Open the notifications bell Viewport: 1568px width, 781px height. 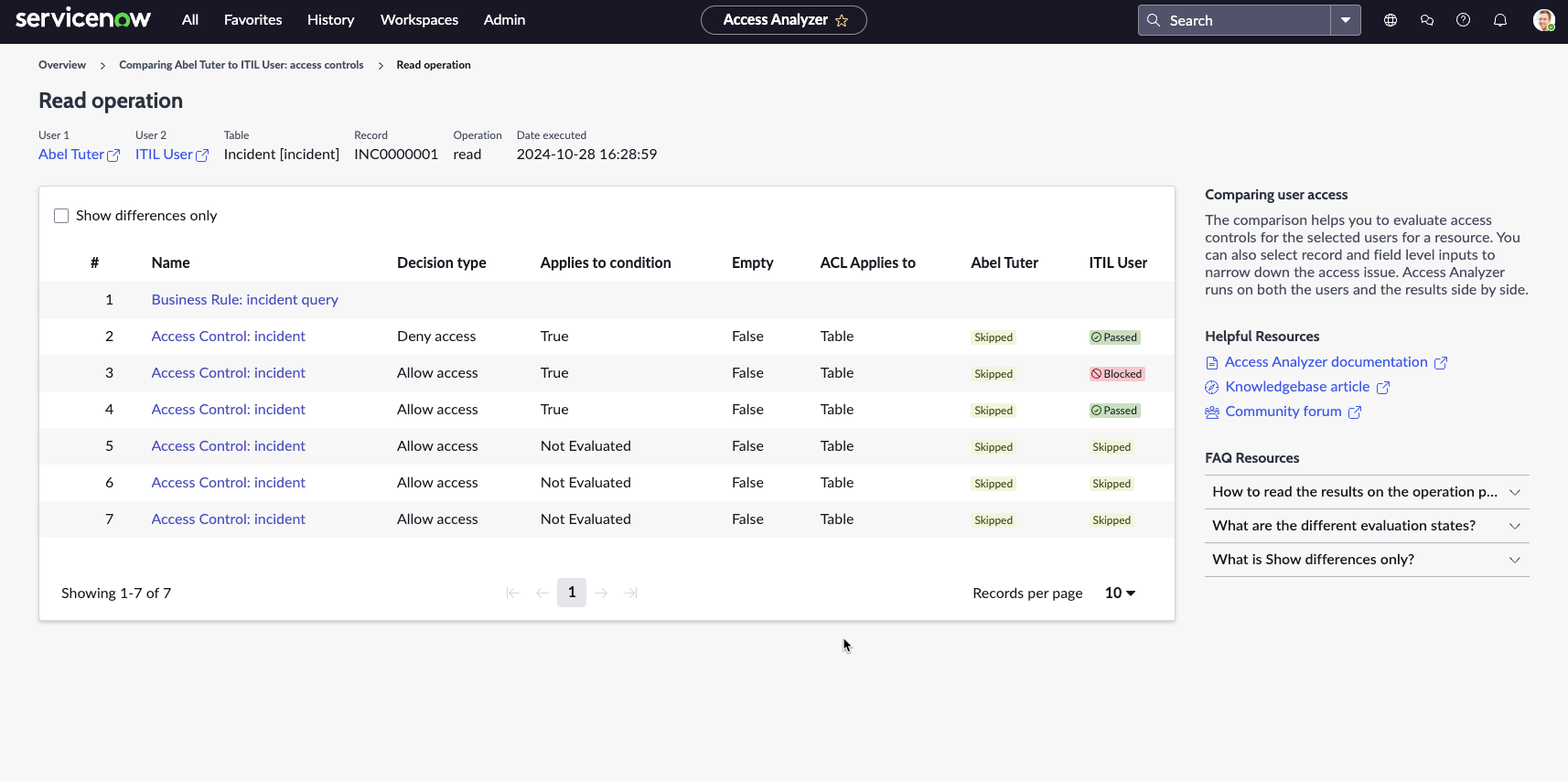[1500, 20]
